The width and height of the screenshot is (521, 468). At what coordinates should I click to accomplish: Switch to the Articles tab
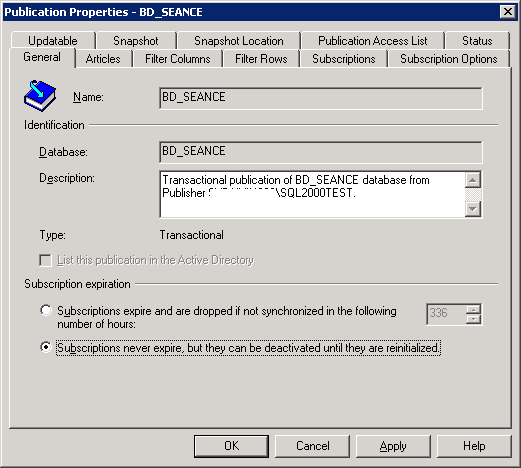coord(103,59)
